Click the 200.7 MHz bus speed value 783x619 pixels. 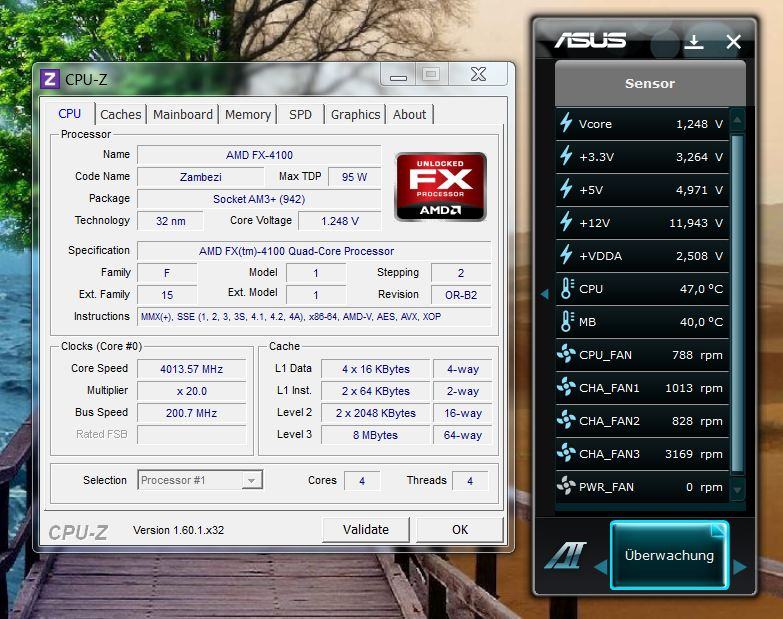192,413
